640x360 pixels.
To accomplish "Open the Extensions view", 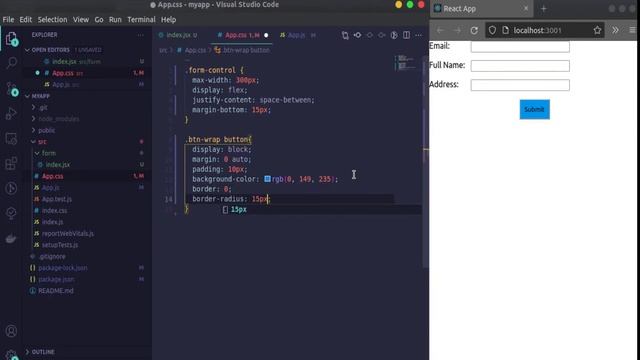I will (x=11, y=163).
